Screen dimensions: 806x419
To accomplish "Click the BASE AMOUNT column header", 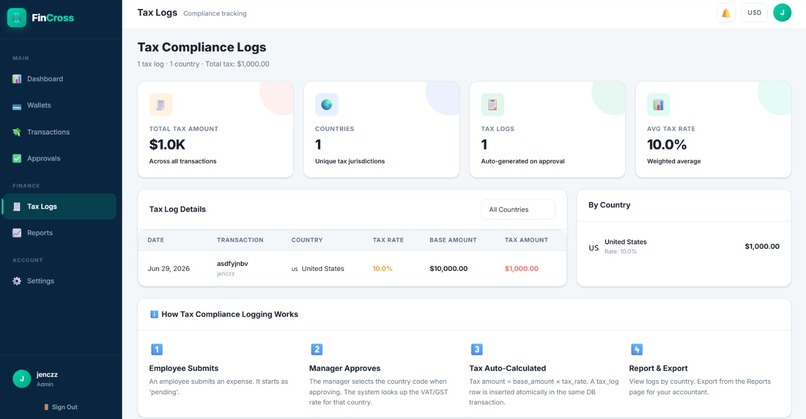I will pos(453,240).
